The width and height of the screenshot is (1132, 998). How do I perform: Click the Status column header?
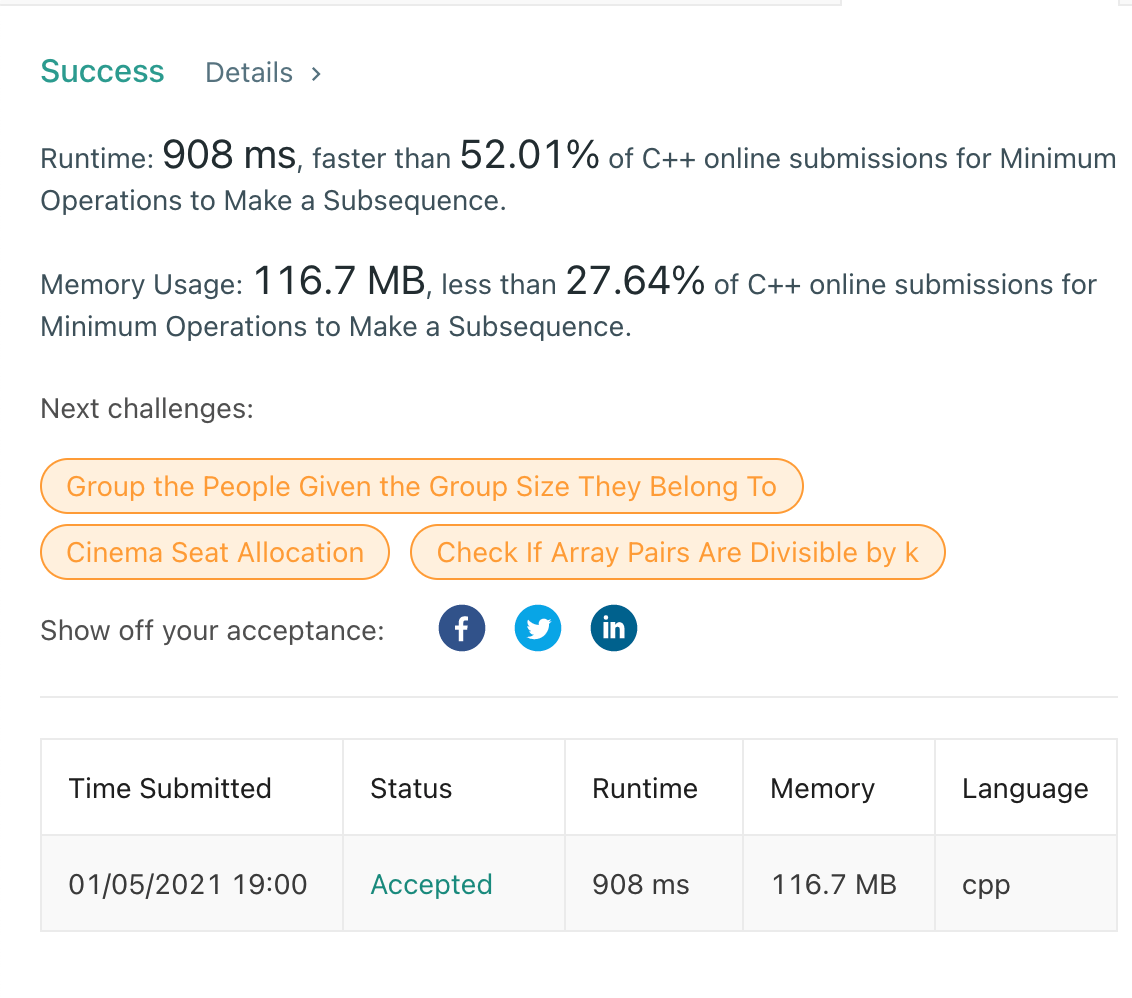click(x=411, y=788)
